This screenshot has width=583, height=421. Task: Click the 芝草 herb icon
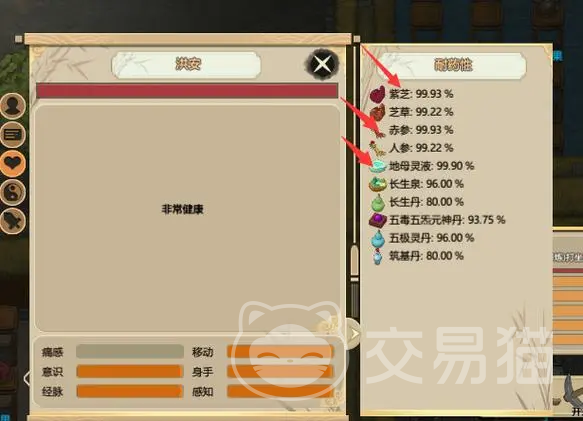click(x=378, y=112)
